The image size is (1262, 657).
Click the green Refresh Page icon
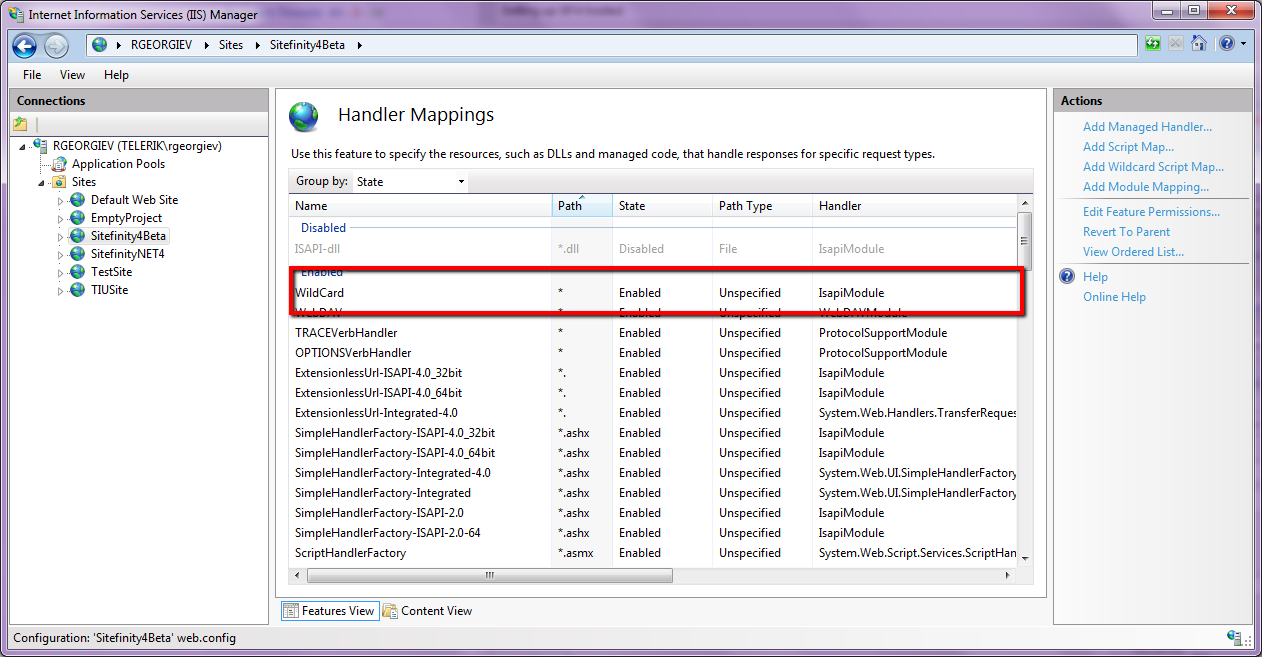(1153, 44)
